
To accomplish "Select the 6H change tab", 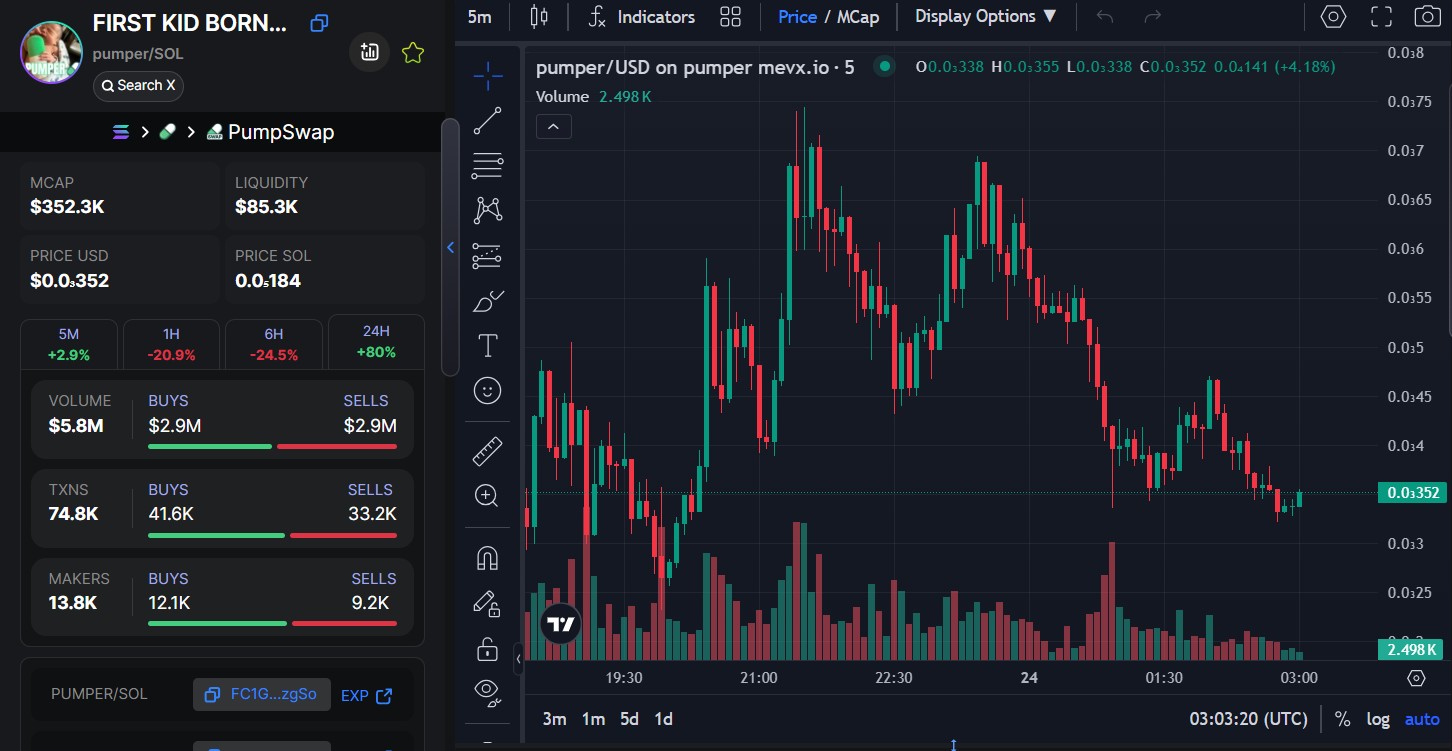I will pos(273,343).
